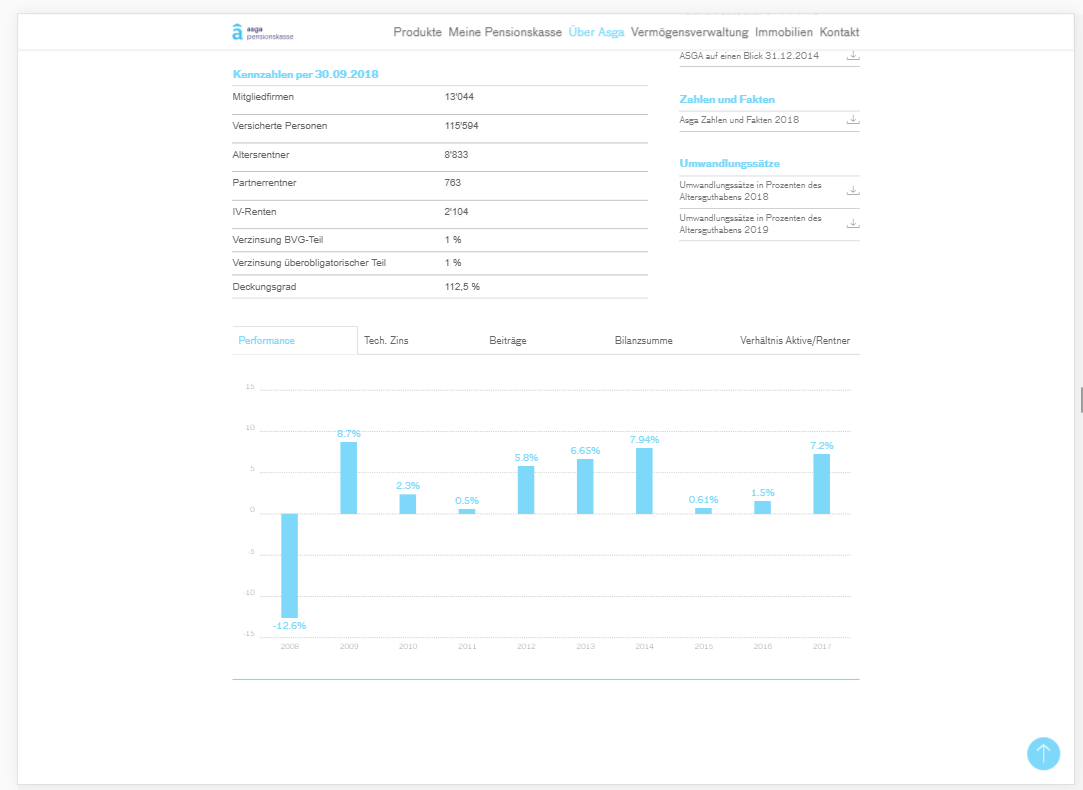Click the scroll-to-top arrow button
The width and height of the screenshot is (1083, 790).
coord(1043,753)
